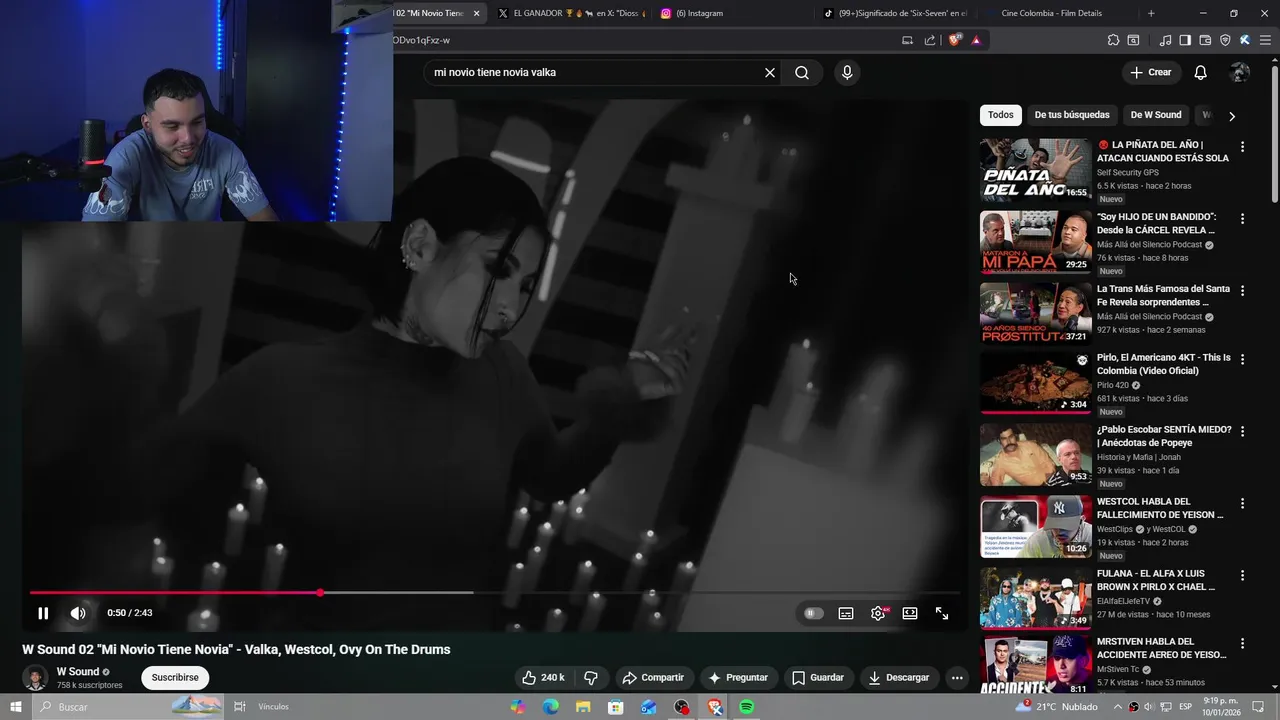Select the Todos filter chip
This screenshot has height=720, width=1280.
[x=1001, y=115]
